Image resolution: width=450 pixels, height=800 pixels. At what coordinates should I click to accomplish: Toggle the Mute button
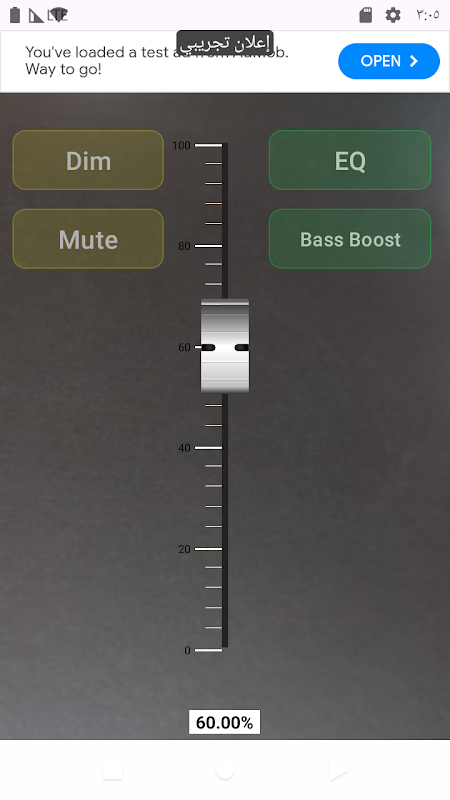pyautogui.click(x=88, y=239)
